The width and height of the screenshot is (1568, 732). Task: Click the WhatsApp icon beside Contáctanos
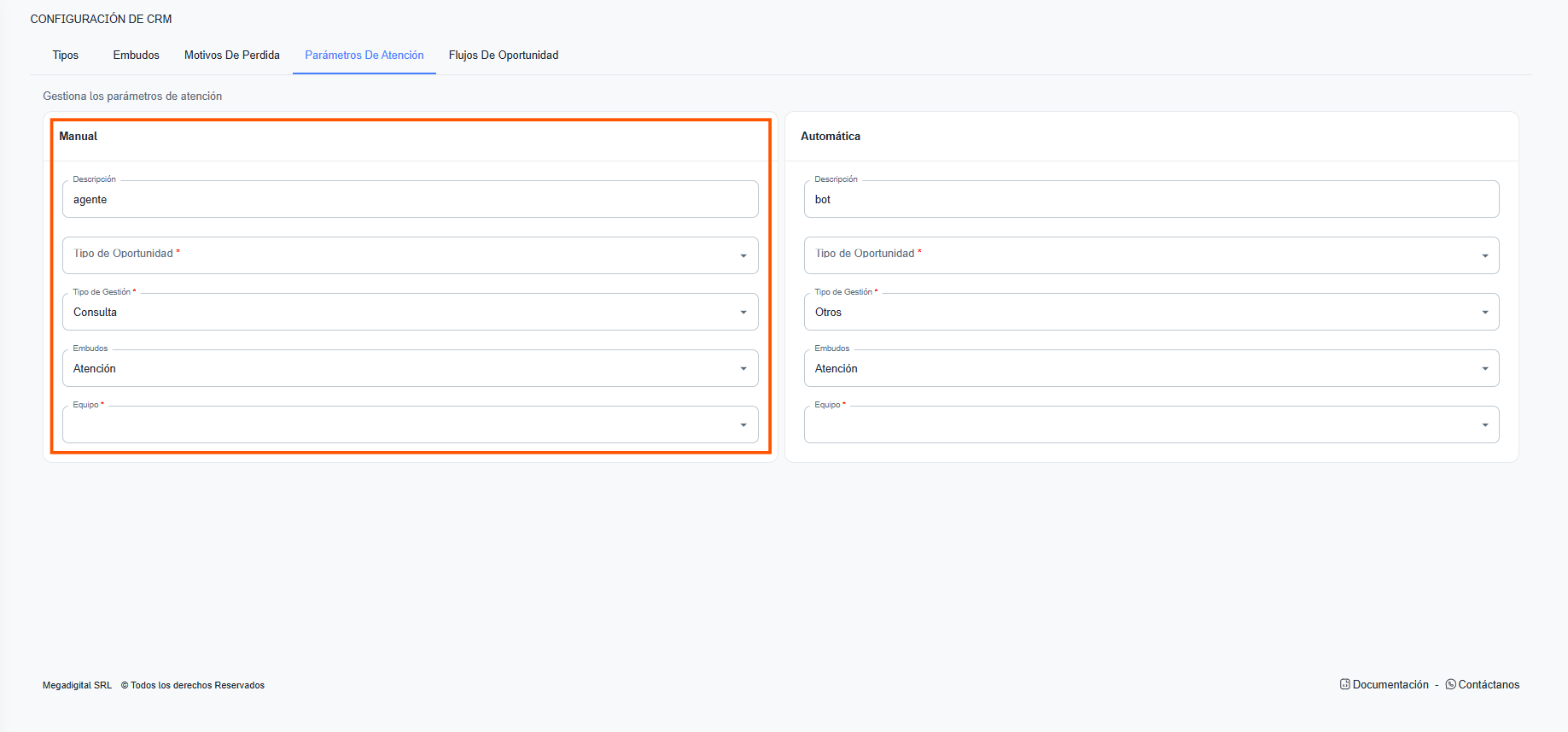pos(1450,684)
